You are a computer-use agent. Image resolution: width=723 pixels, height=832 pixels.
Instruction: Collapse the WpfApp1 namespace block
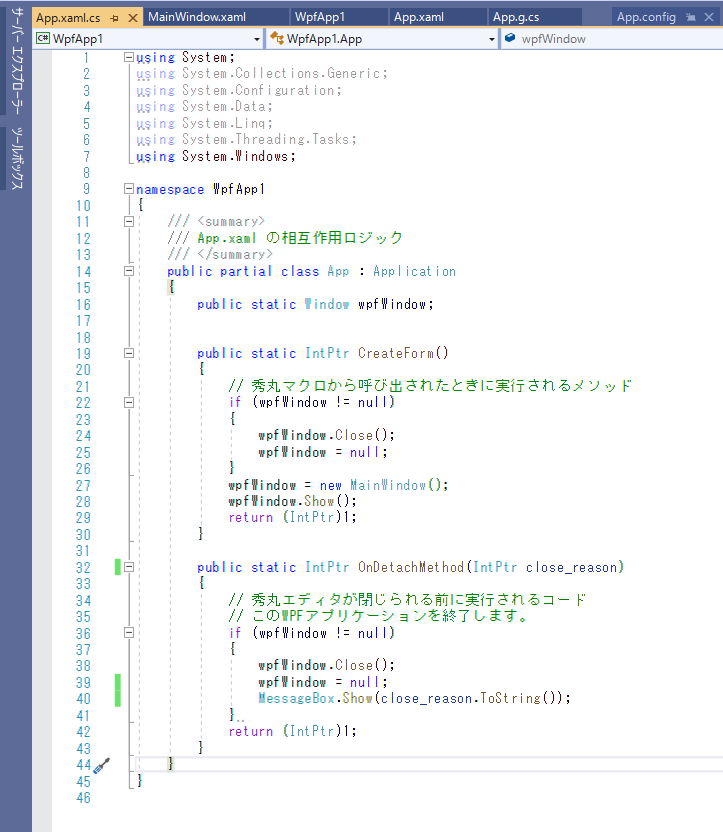pyautogui.click(x=128, y=189)
